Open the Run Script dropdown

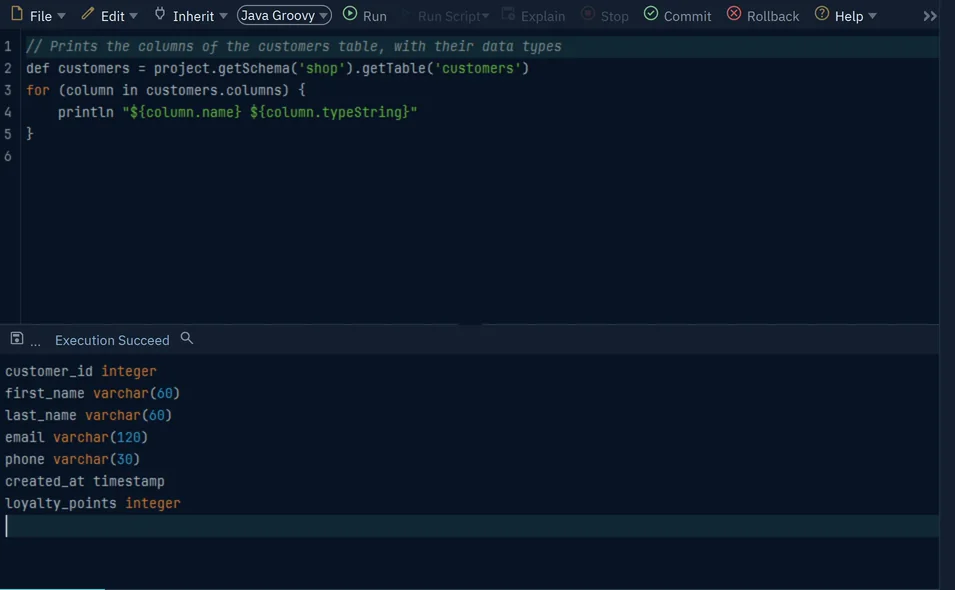click(446, 16)
